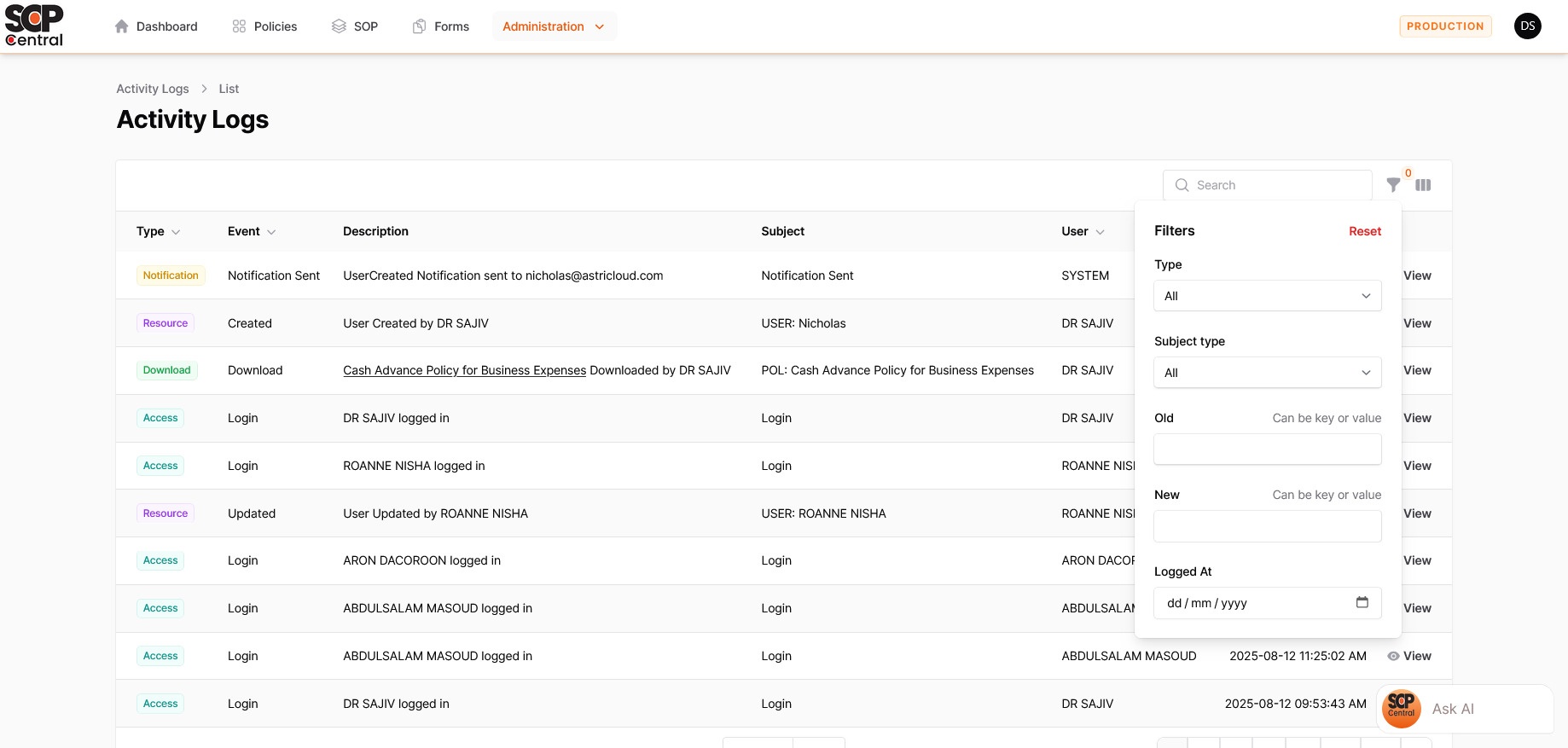
Task: Click the eye View icon for ABDULSALAM MASOUD
Action: tap(1393, 656)
